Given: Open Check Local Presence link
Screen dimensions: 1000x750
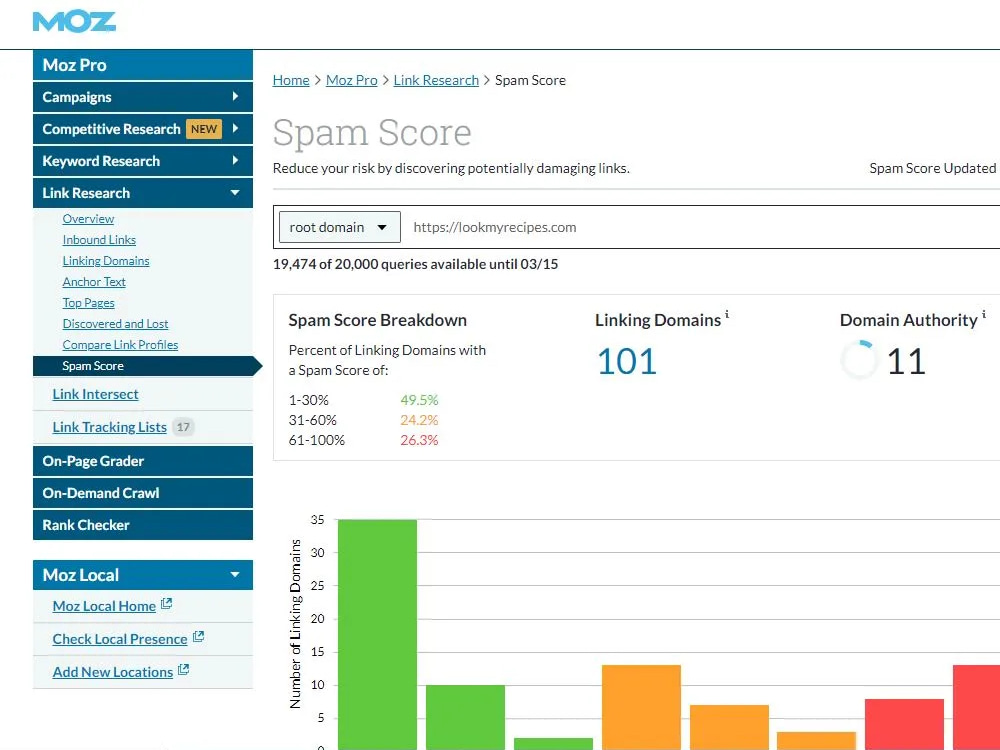Looking at the screenshot, I should (120, 639).
